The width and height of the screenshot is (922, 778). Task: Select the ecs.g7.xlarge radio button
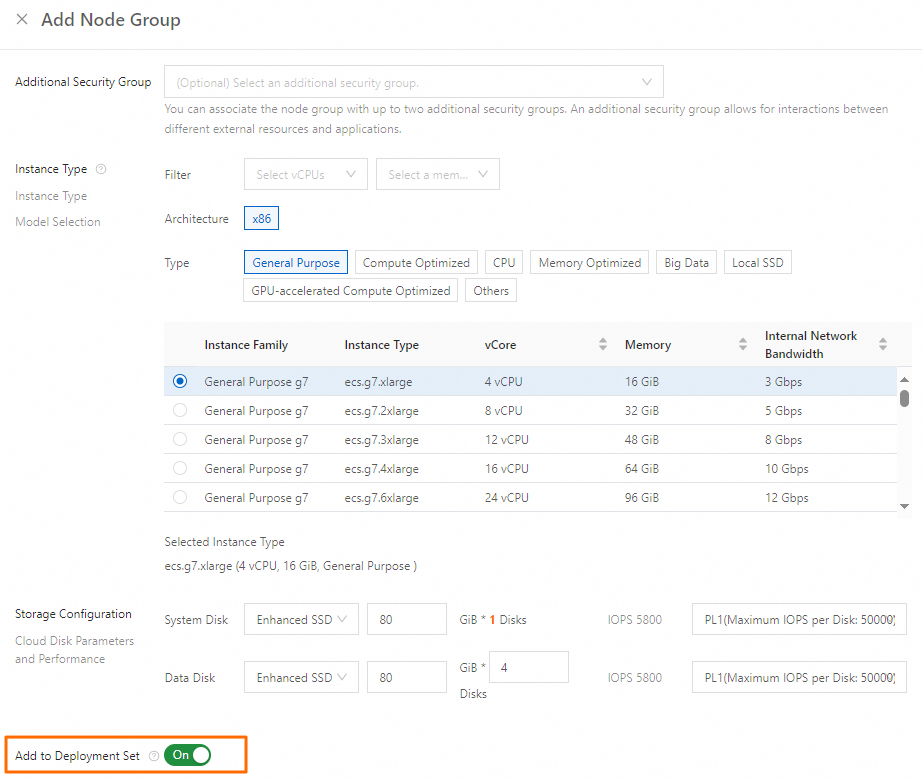pyautogui.click(x=180, y=381)
